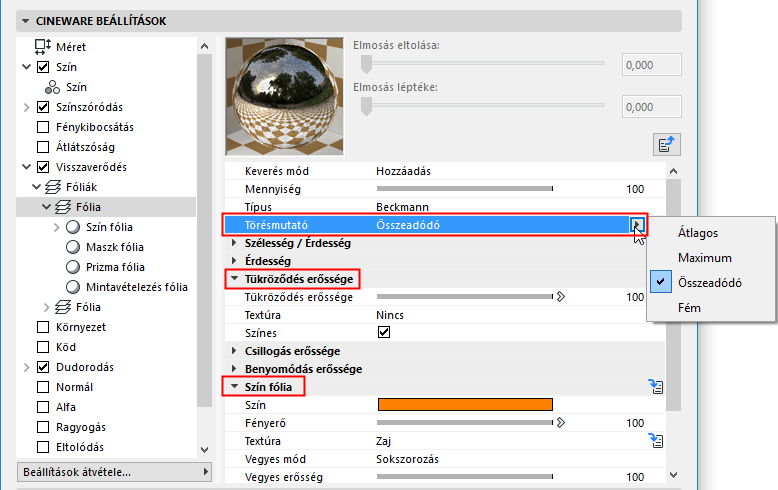The height and width of the screenshot is (490, 778).
Task: Toggle the Színszóródás checkbox
Action: pyautogui.click(x=43, y=107)
